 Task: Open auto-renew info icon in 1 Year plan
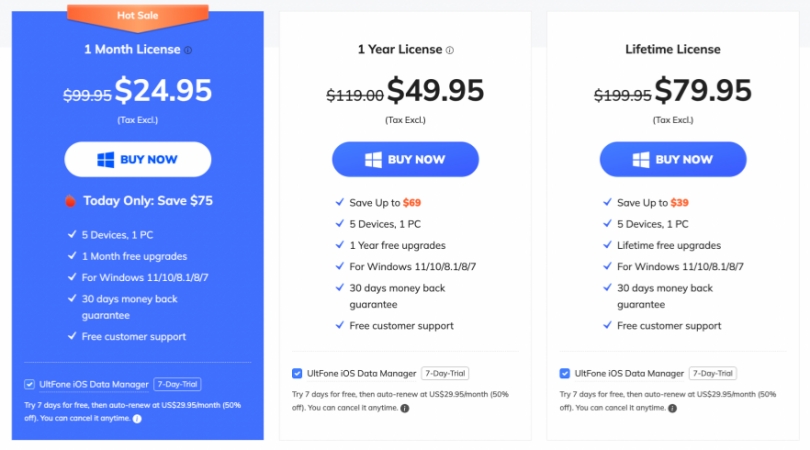tap(404, 409)
